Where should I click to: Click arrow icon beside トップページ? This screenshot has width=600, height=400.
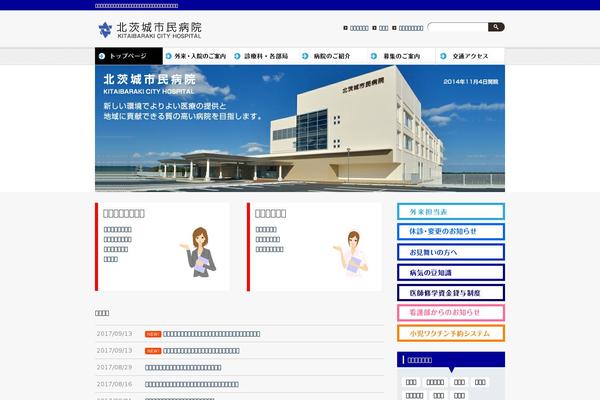[102, 56]
